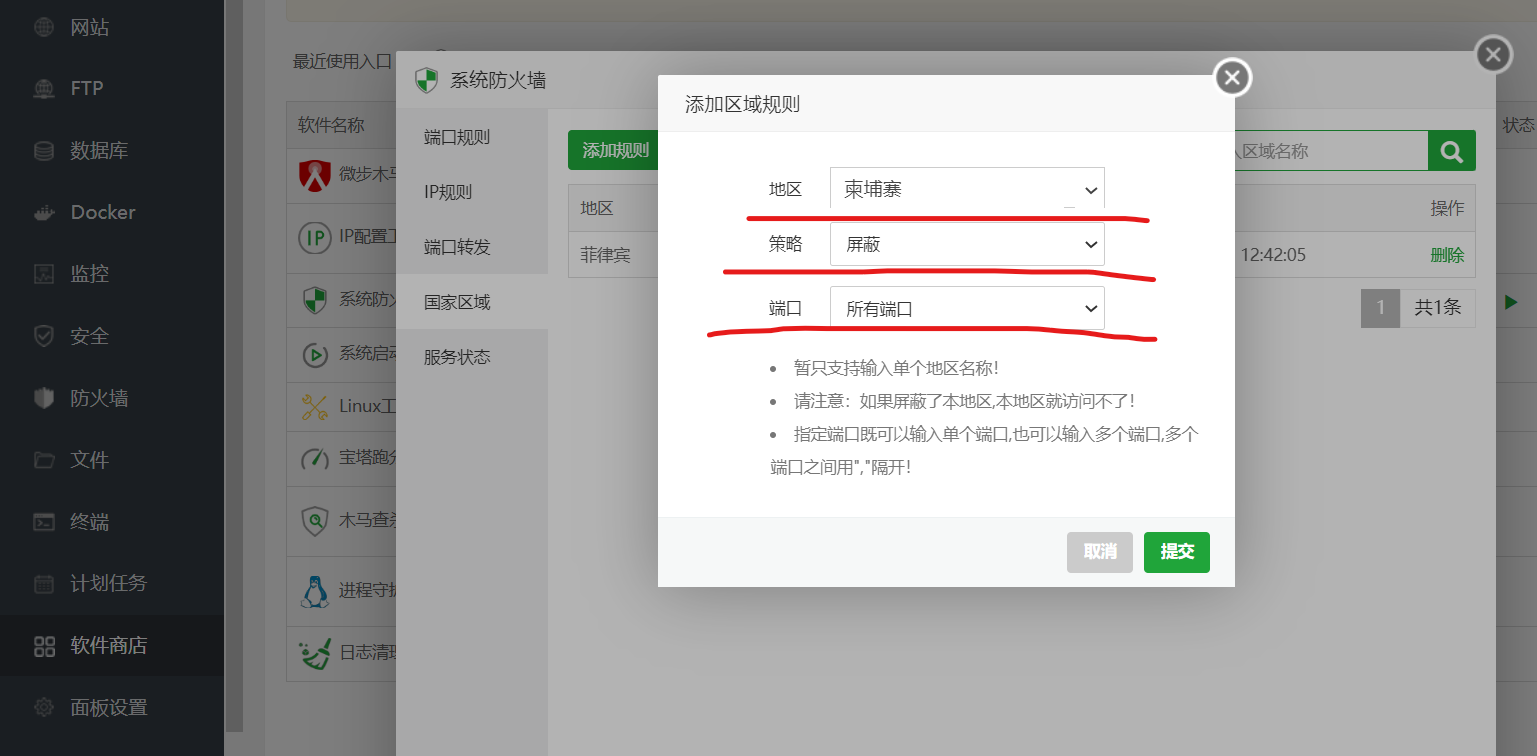Click the green play arrow at the list's right edge

[1511, 303]
